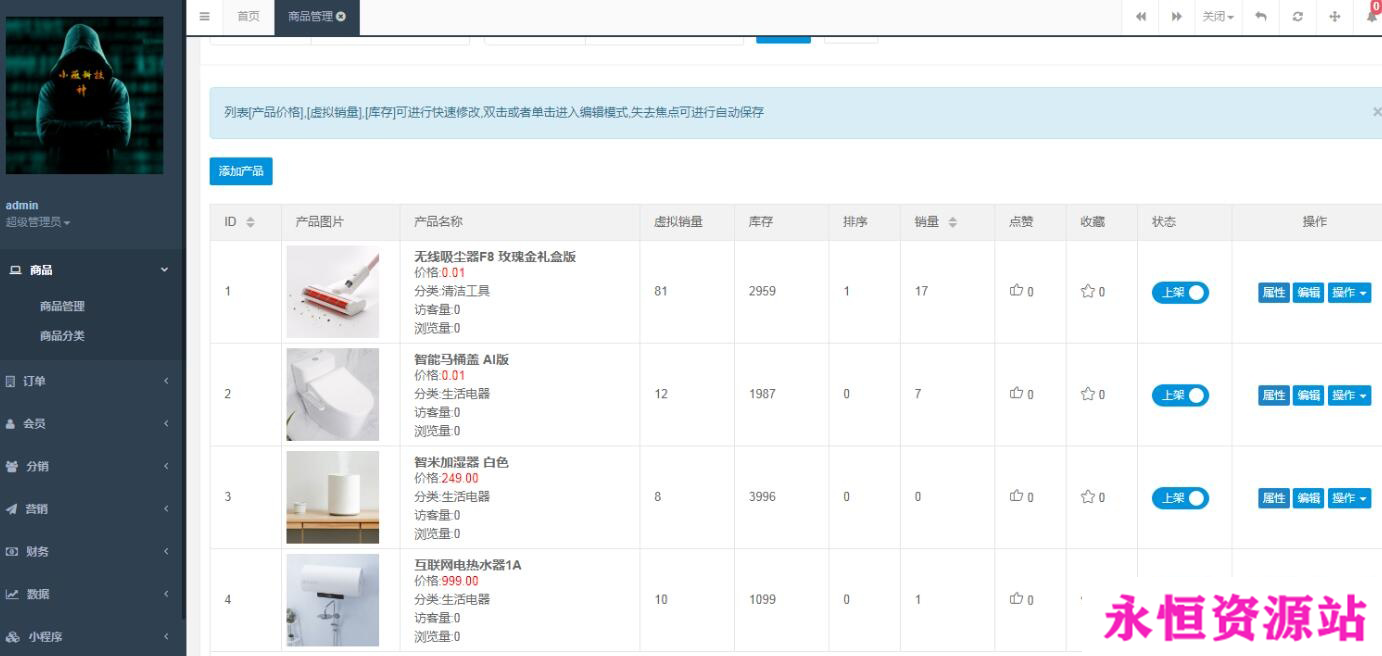Image resolution: width=1382 pixels, height=656 pixels.
Task: Toggle 上架 switch for 无线吸尘器F8
Action: tap(1180, 292)
